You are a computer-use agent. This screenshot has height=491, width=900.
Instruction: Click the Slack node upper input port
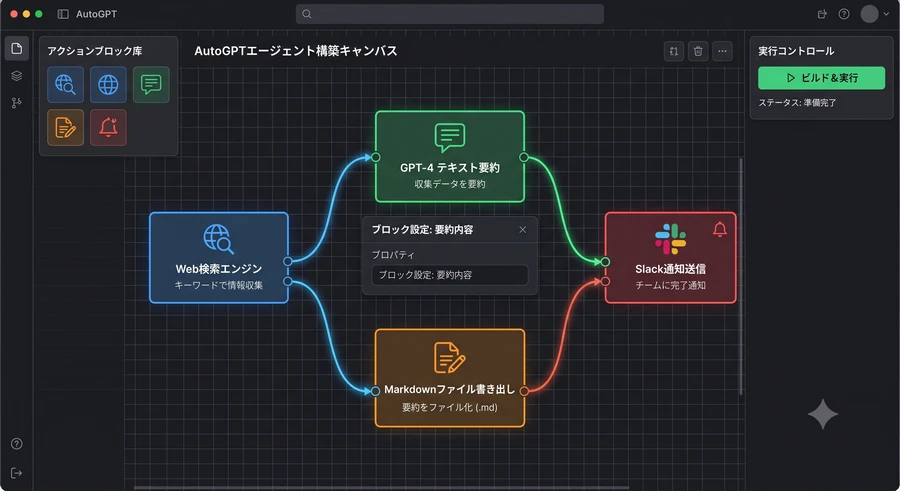click(x=605, y=262)
